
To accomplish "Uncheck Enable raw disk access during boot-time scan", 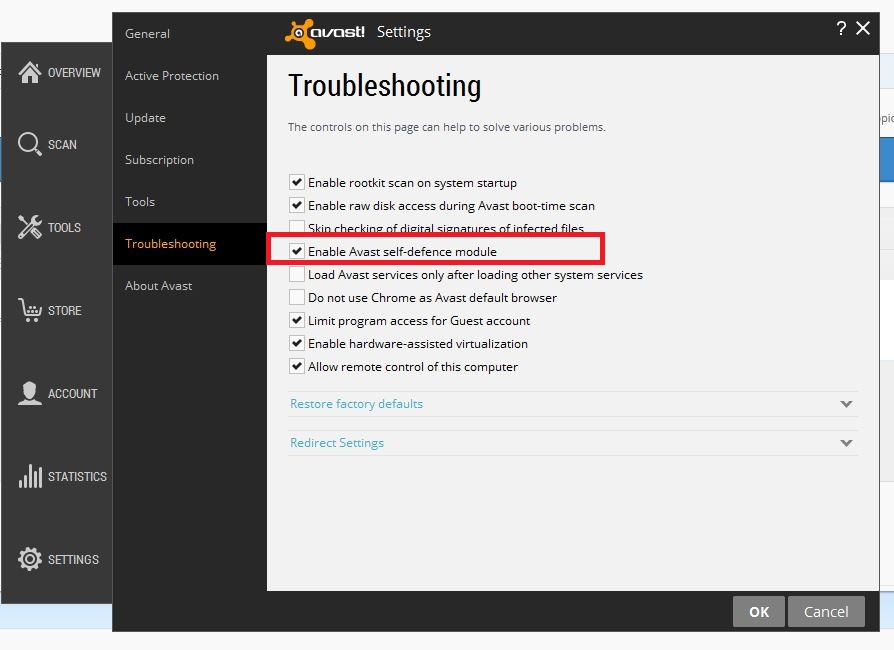I will [x=296, y=205].
